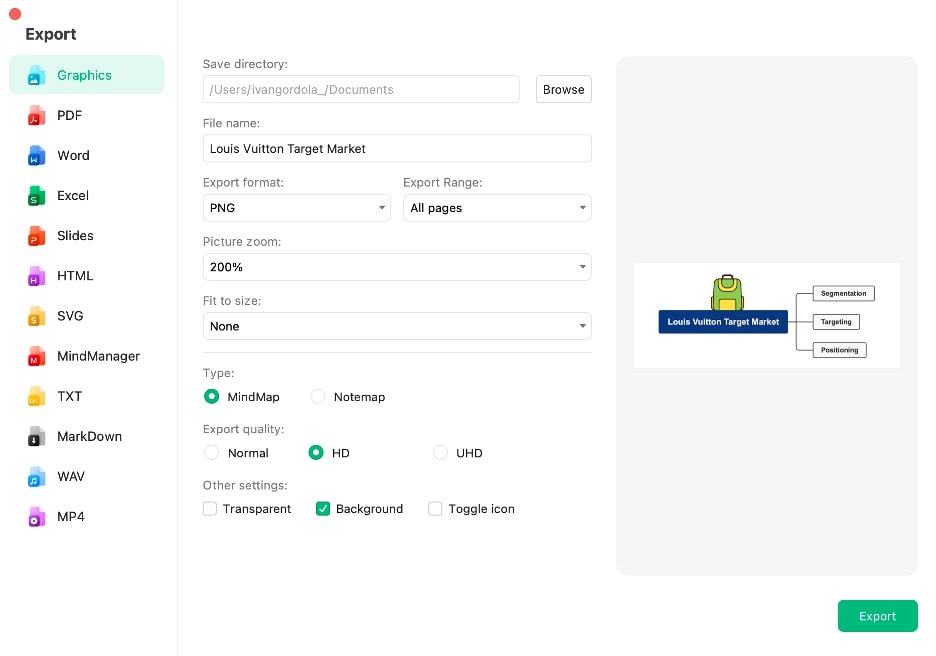Click the Slides presentation icon

(x=36, y=236)
